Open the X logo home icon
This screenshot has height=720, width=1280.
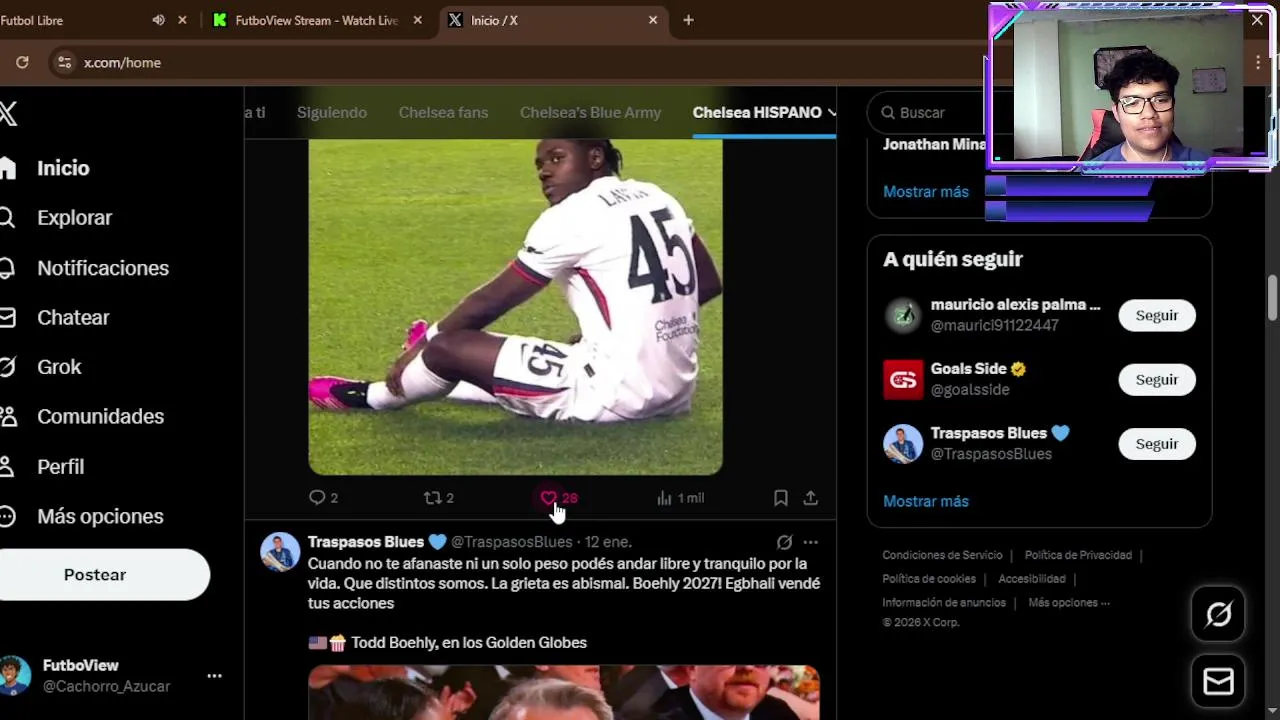(x=8, y=113)
